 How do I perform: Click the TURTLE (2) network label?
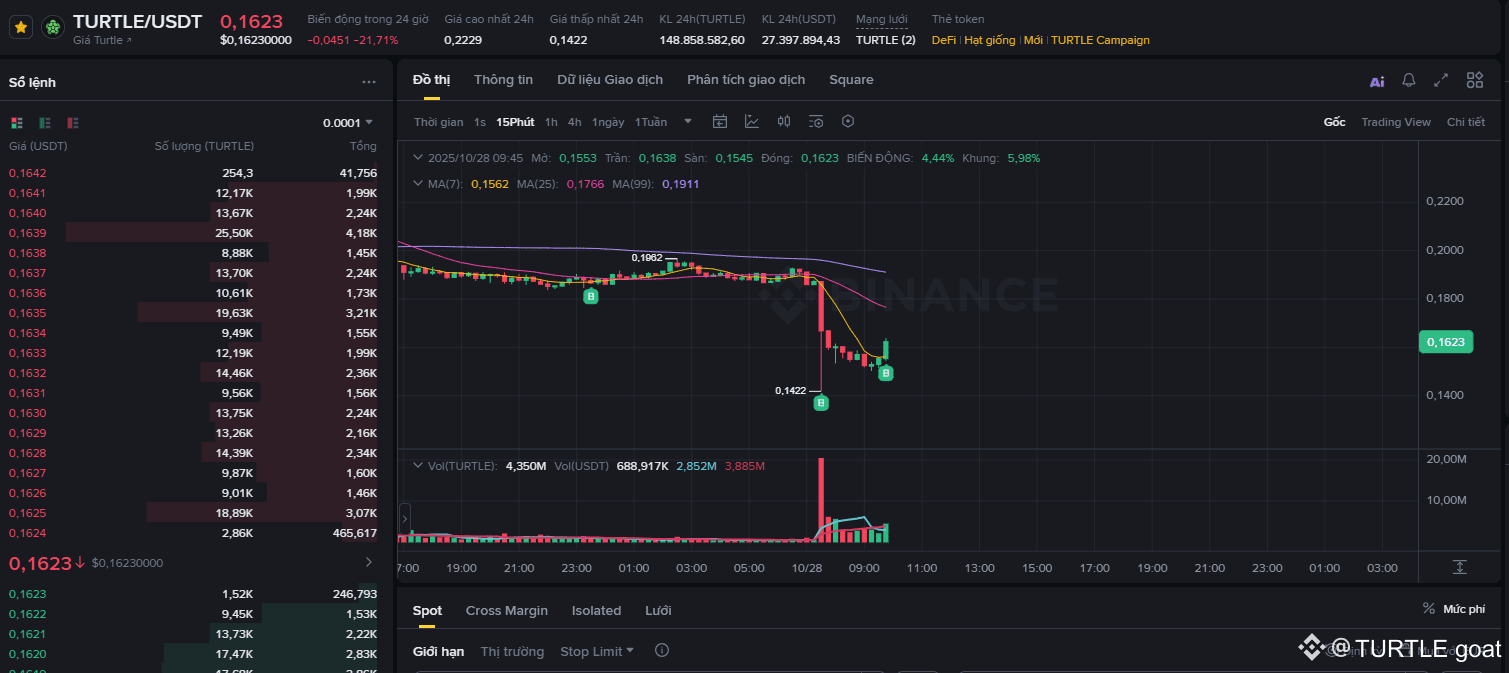tap(885, 40)
